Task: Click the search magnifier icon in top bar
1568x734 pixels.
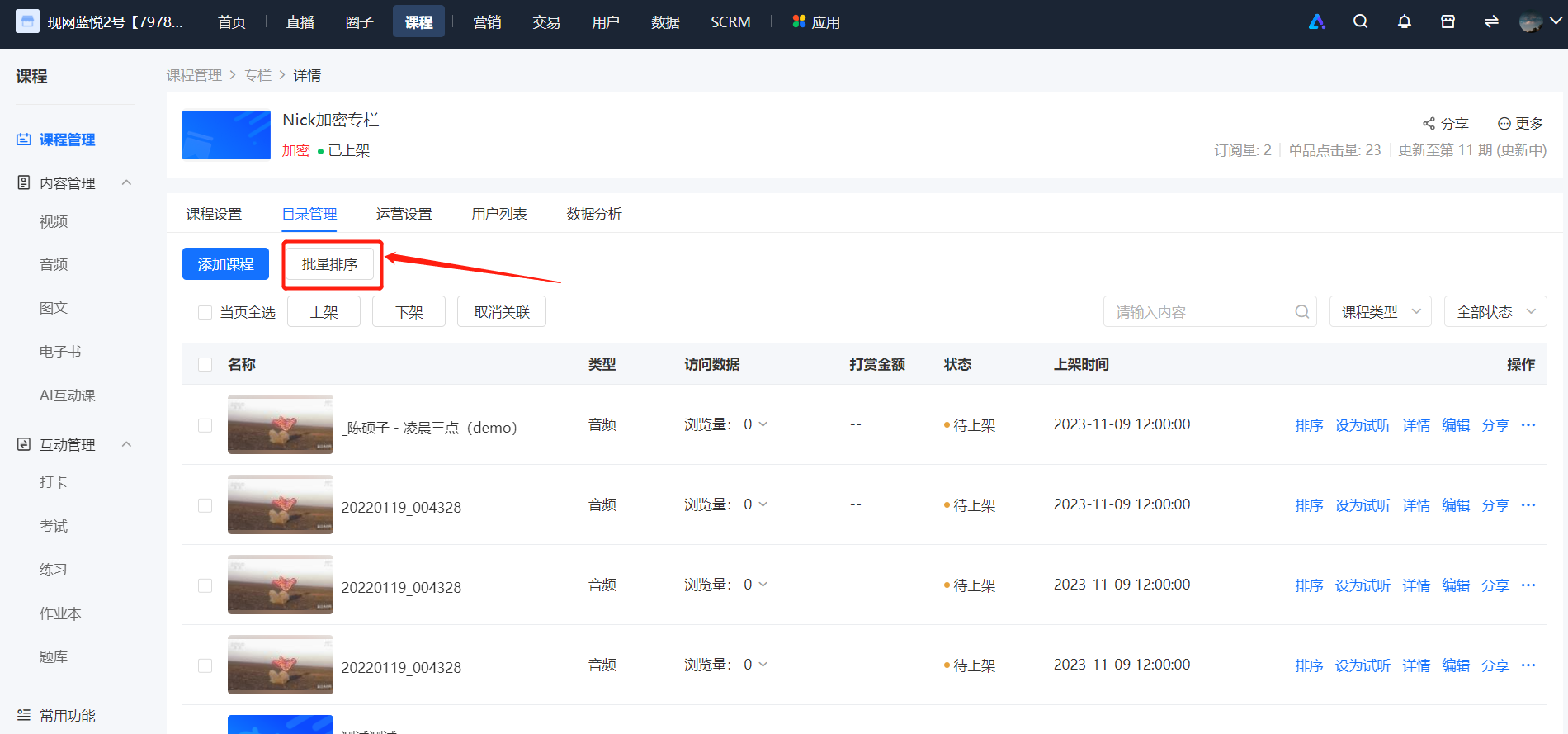Action: (x=1361, y=21)
